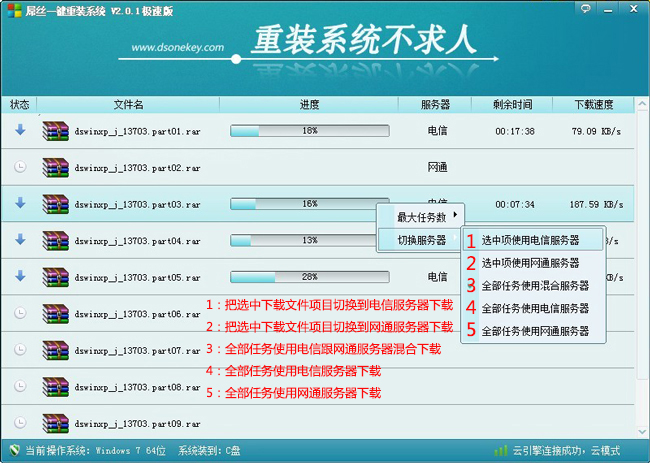Image resolution: width=650 pixels, height=463 pixels.
Task: Choose 选中项使用网通服务器 from submenu
Action: tap(533, 263)
